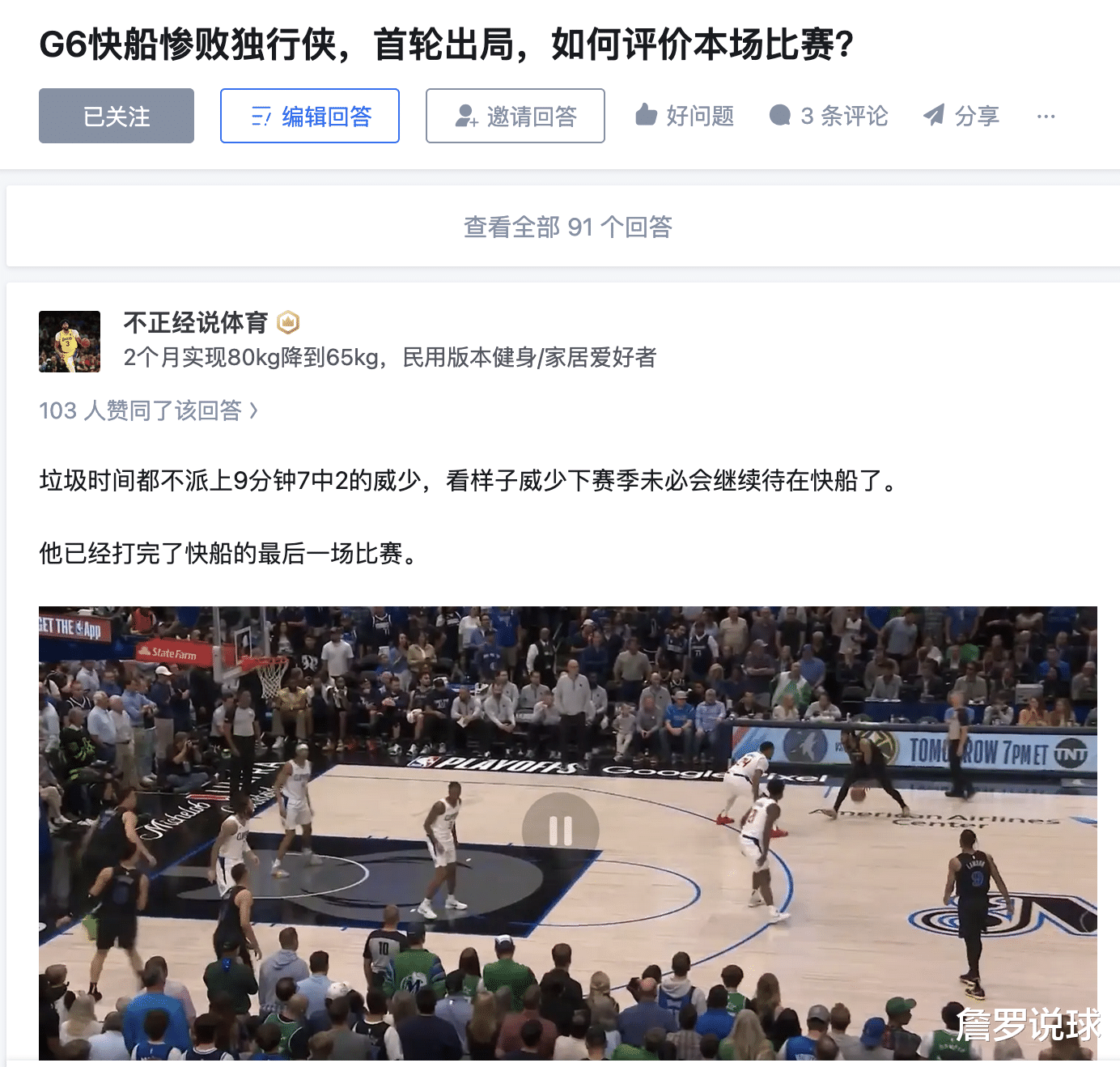Open the three-dot more options menu
Image resolution: width=1120 pixels, height=1067 pixels.
(x=1046, y=116)
